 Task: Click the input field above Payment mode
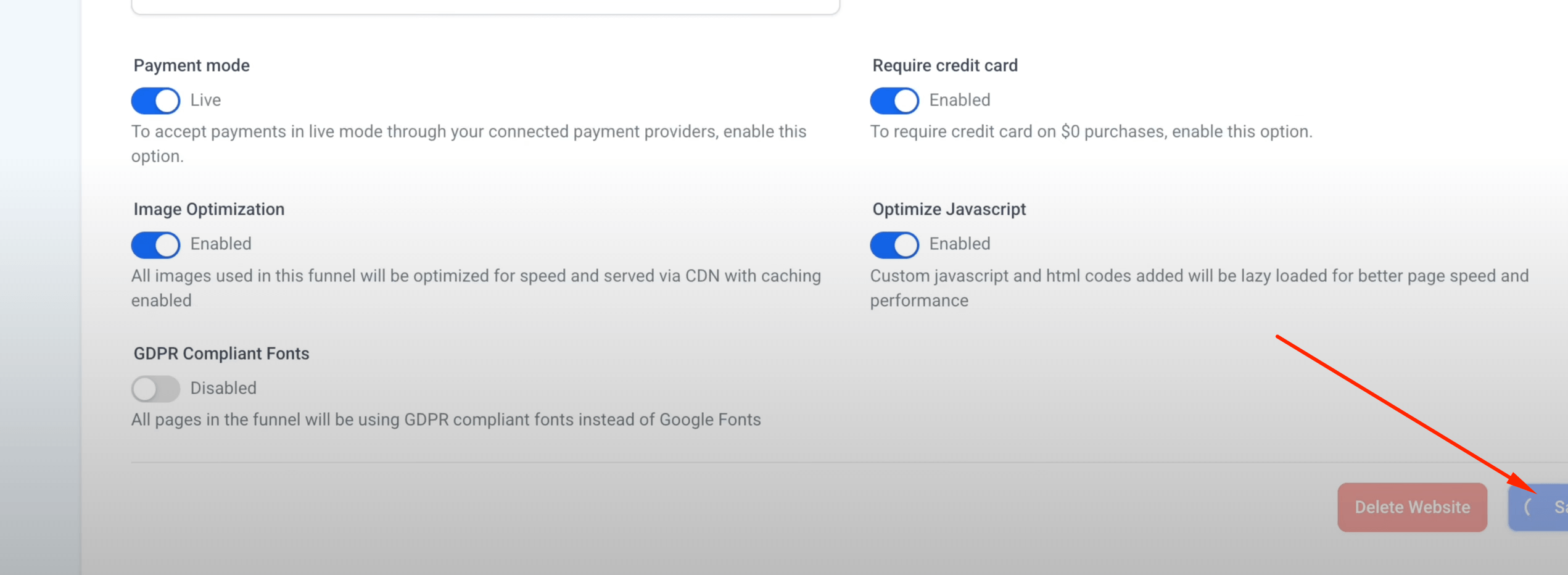tap(485, 6)
